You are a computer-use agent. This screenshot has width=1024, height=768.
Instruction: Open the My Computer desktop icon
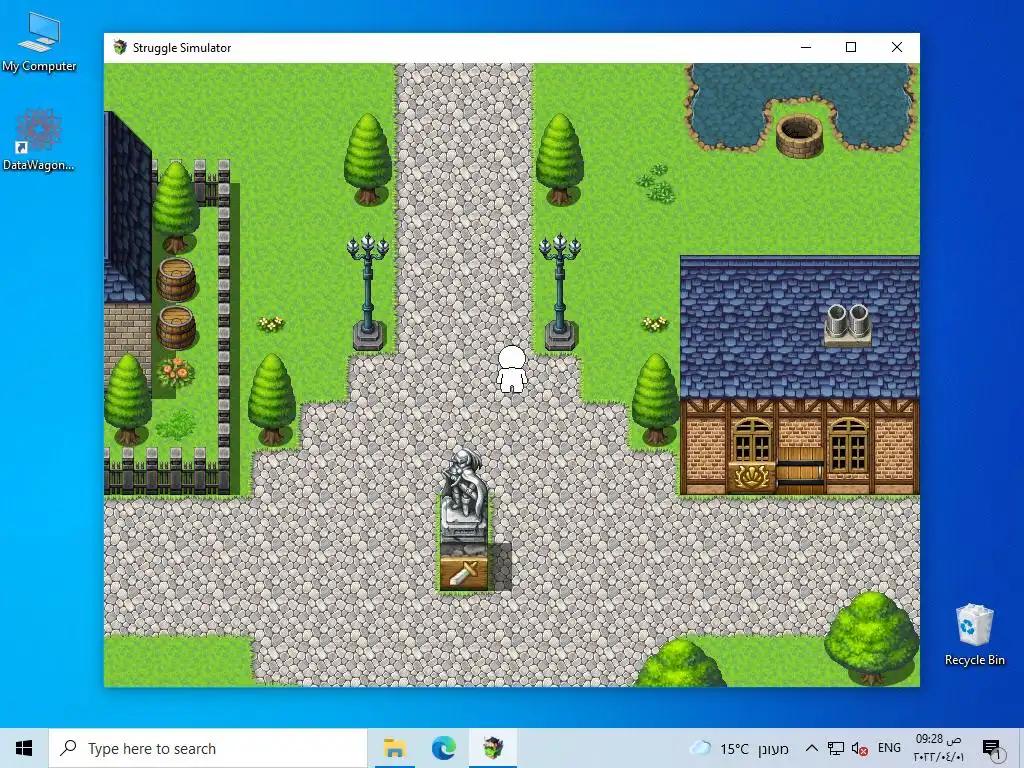[x=39, y=42]
